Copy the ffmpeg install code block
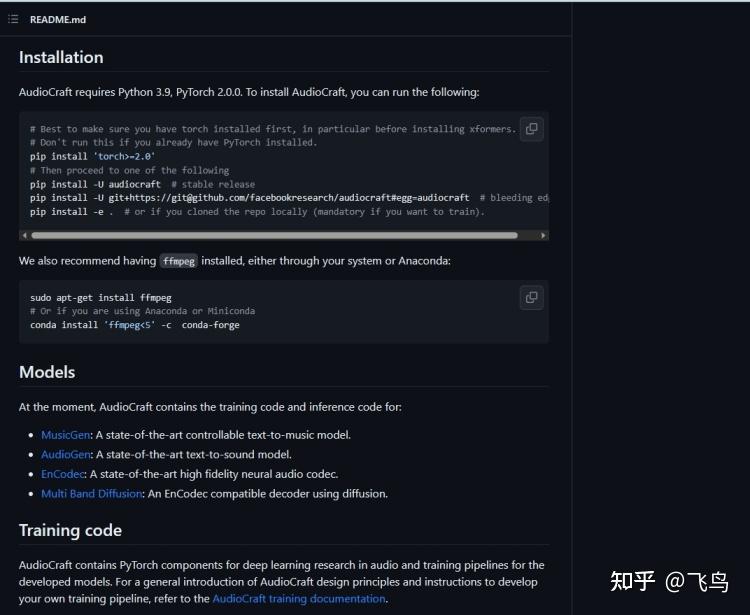 [531, 297]
